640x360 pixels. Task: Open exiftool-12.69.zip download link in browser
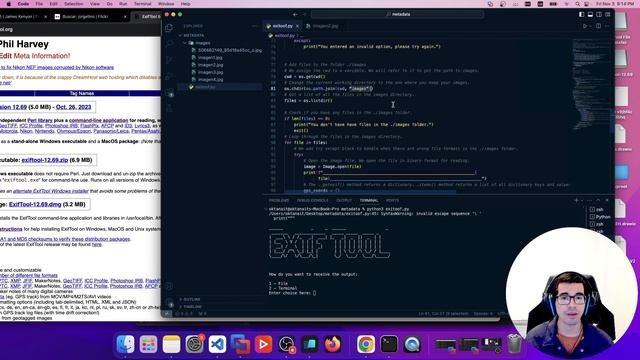[45, 160]
